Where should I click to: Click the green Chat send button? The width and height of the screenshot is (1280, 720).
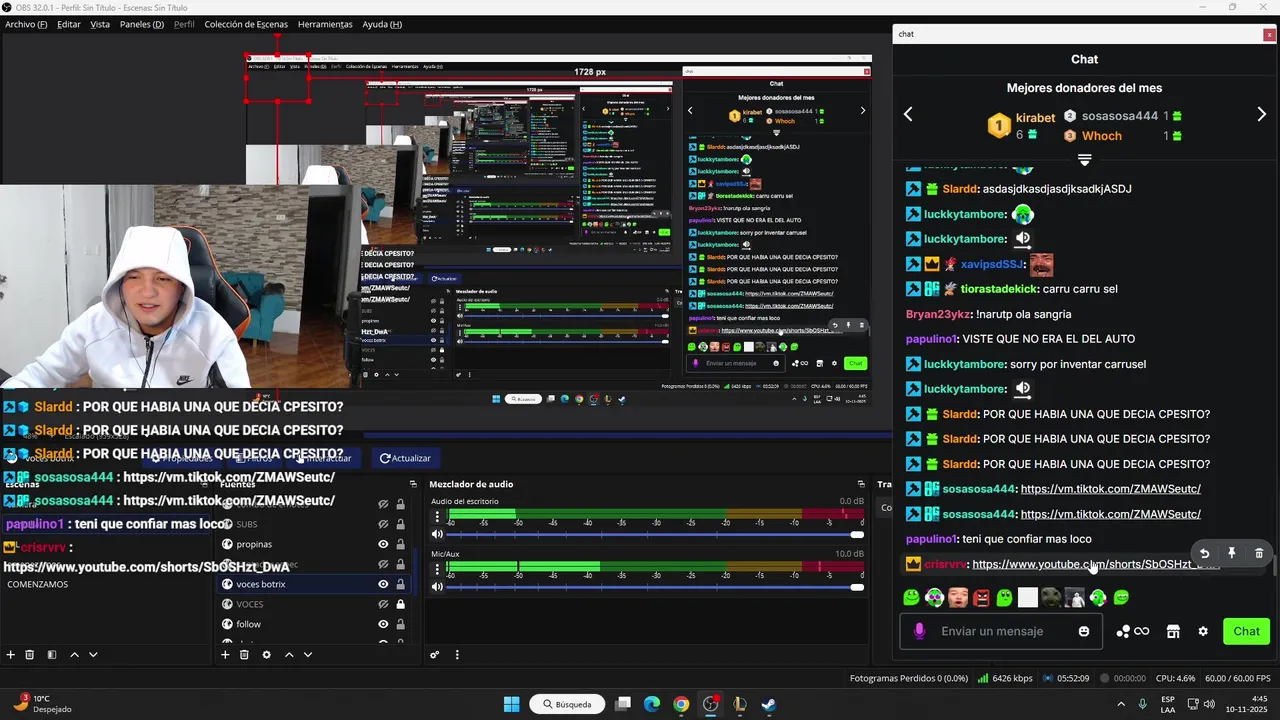pyautogui.click(x=1246, y=631)
